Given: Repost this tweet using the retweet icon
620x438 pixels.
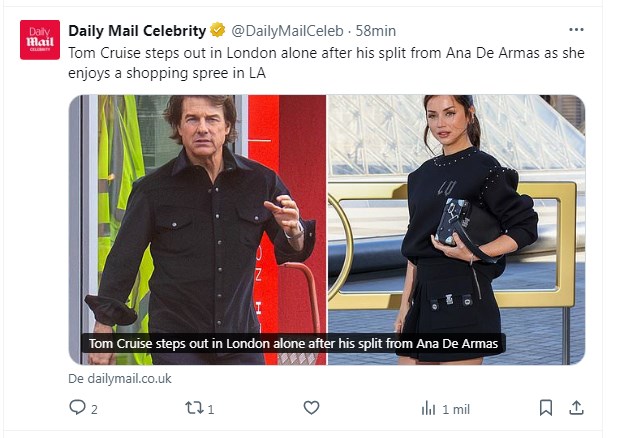Looking at the screenshot, I should coord(194,407).
